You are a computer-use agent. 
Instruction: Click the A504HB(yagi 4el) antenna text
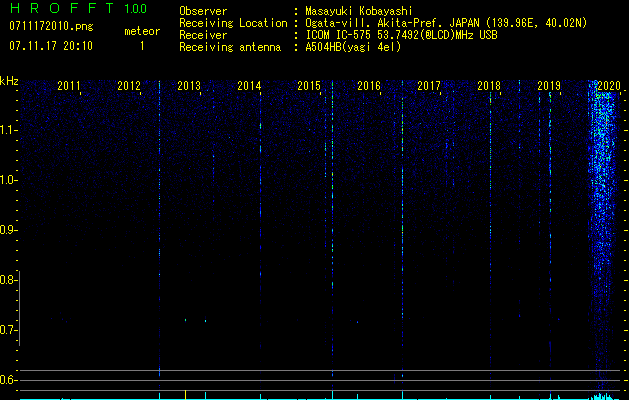pyautogui.click(x=353, y=47)
